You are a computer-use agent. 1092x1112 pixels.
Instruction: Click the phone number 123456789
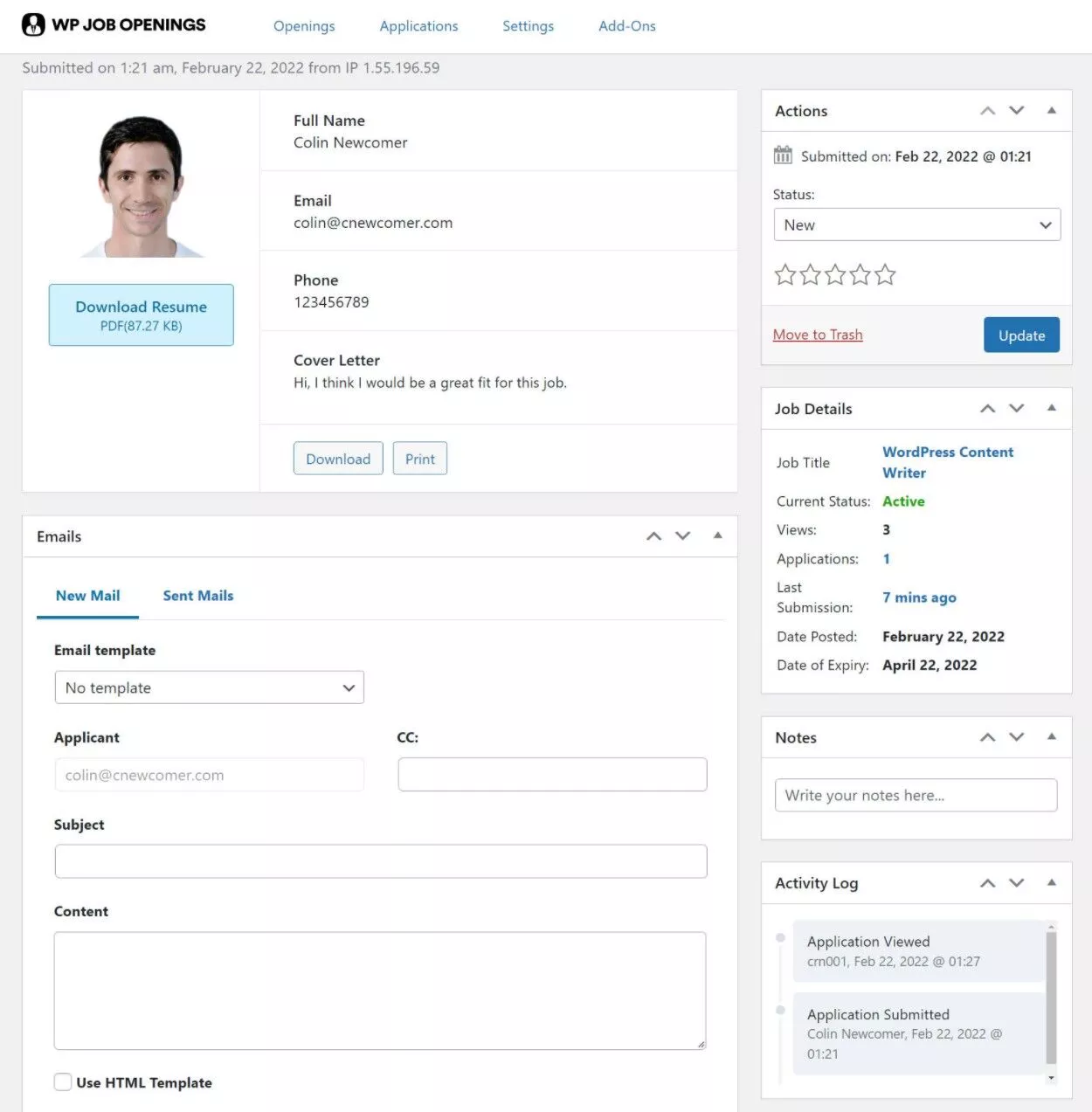(331, 302)
